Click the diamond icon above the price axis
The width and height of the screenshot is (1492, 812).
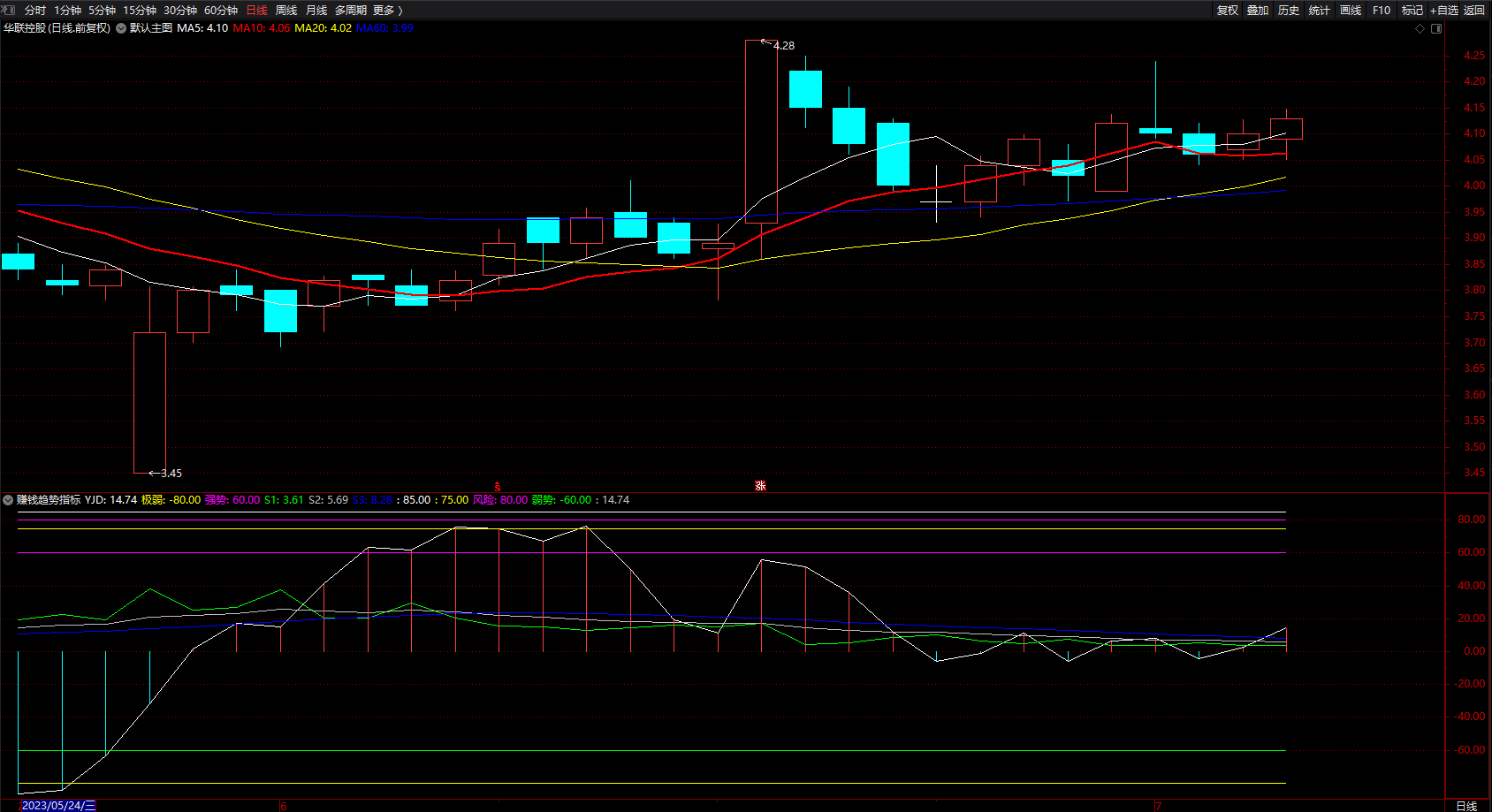point(1420,28)
